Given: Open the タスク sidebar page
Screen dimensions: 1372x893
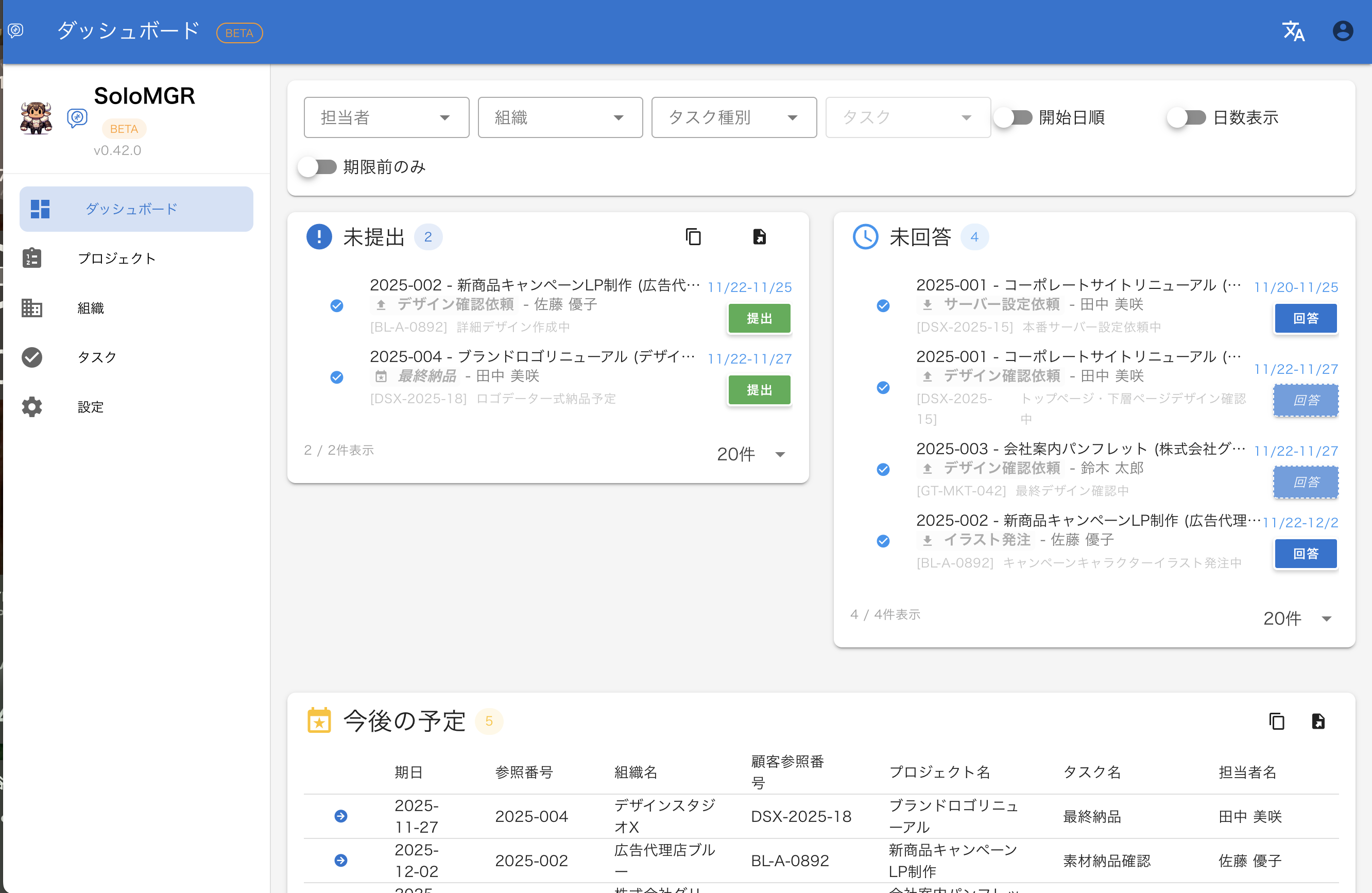Looking at the screenshot, I should pyautogui.click(x=96, y=357).
